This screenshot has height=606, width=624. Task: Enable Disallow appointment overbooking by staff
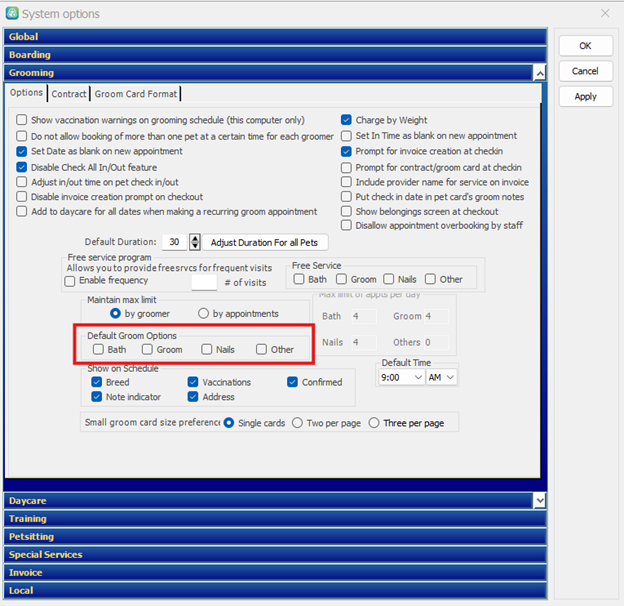point(346,225)
